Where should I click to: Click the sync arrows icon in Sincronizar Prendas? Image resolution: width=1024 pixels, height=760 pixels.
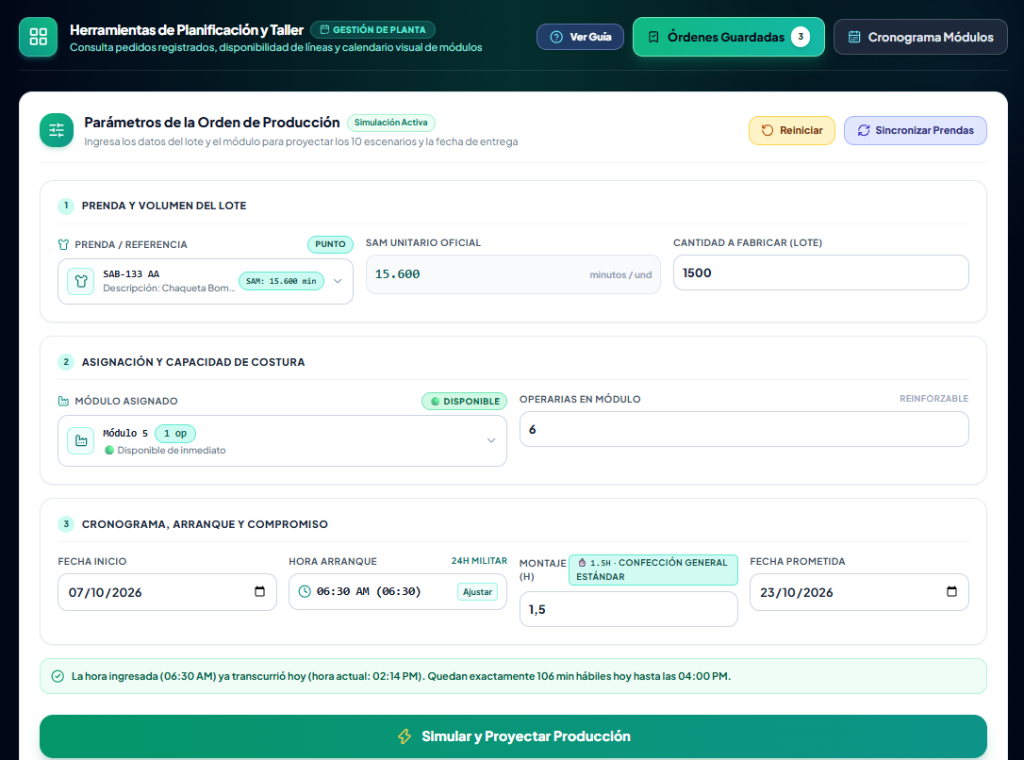click(x=863, y=131)
